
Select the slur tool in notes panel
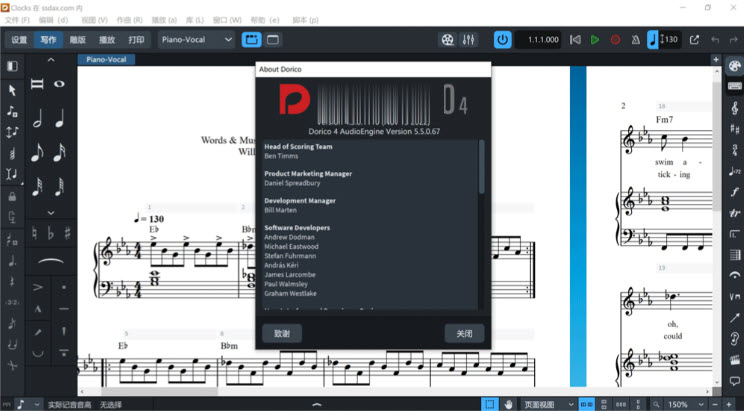48,260
